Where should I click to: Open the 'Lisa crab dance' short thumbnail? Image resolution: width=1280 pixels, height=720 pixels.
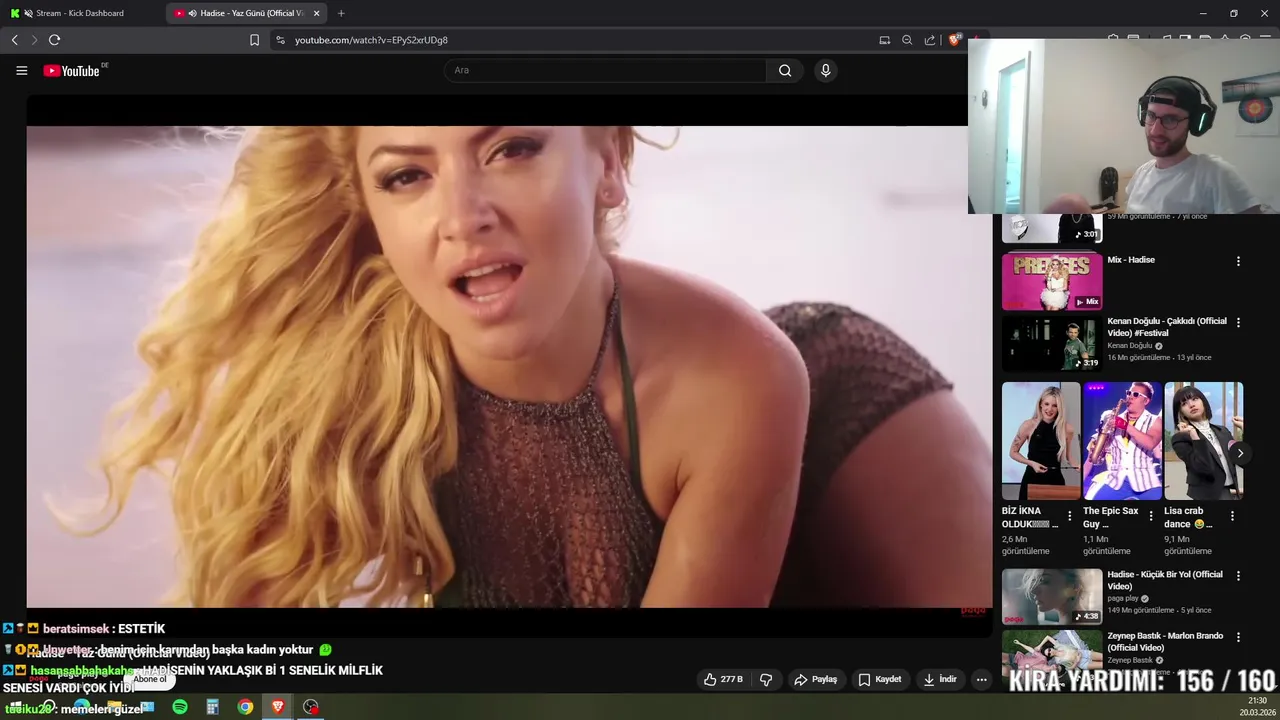[1203, 440]
